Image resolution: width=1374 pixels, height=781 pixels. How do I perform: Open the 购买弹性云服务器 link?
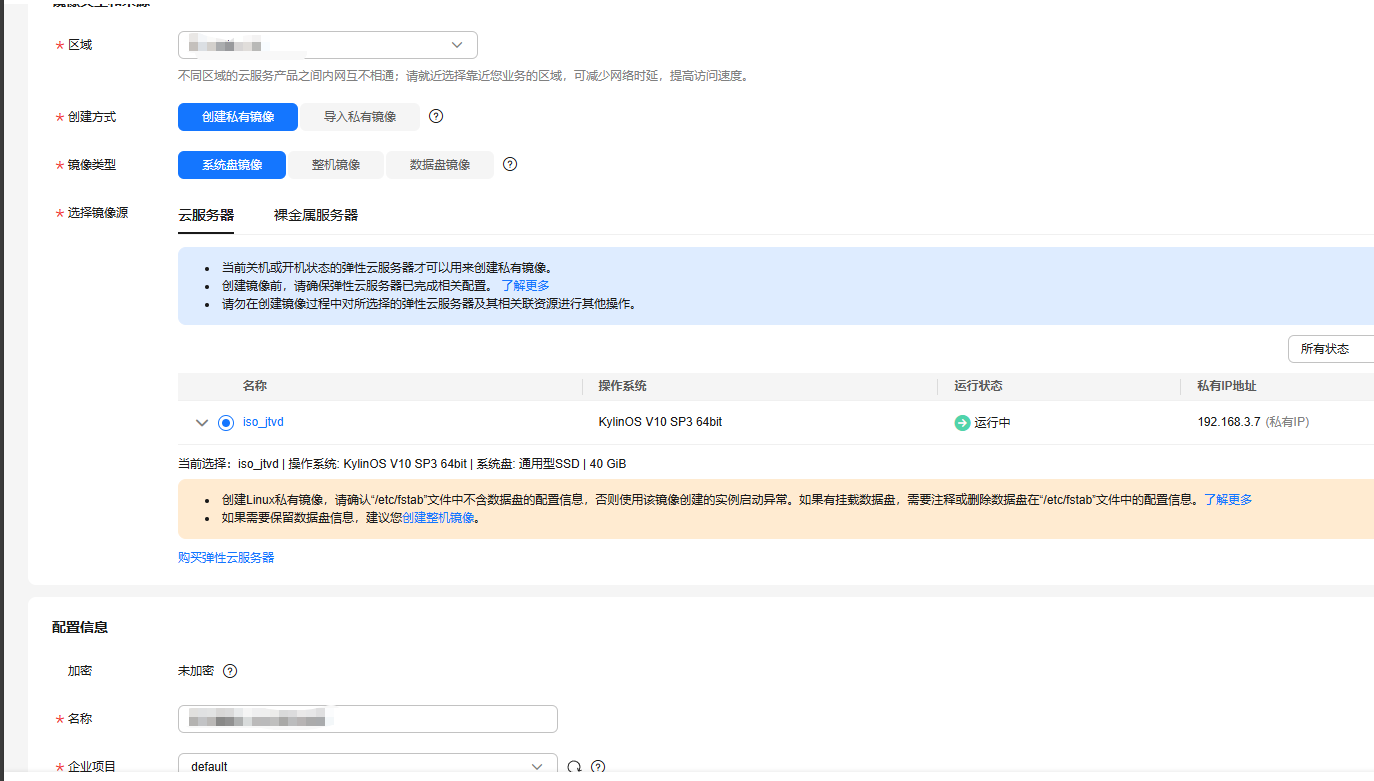coord(226,557)
